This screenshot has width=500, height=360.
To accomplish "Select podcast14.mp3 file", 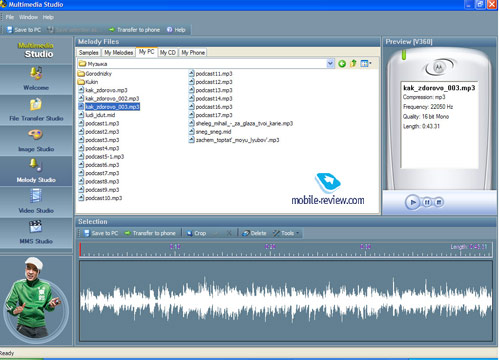I will (x=210, y=99).
